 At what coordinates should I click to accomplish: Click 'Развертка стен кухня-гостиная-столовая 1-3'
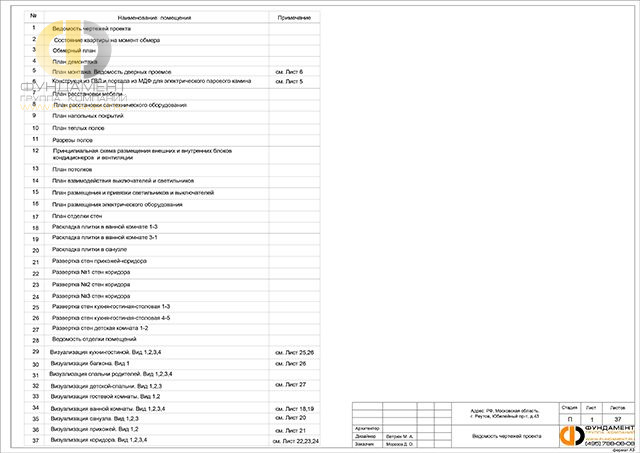point(111,307)
